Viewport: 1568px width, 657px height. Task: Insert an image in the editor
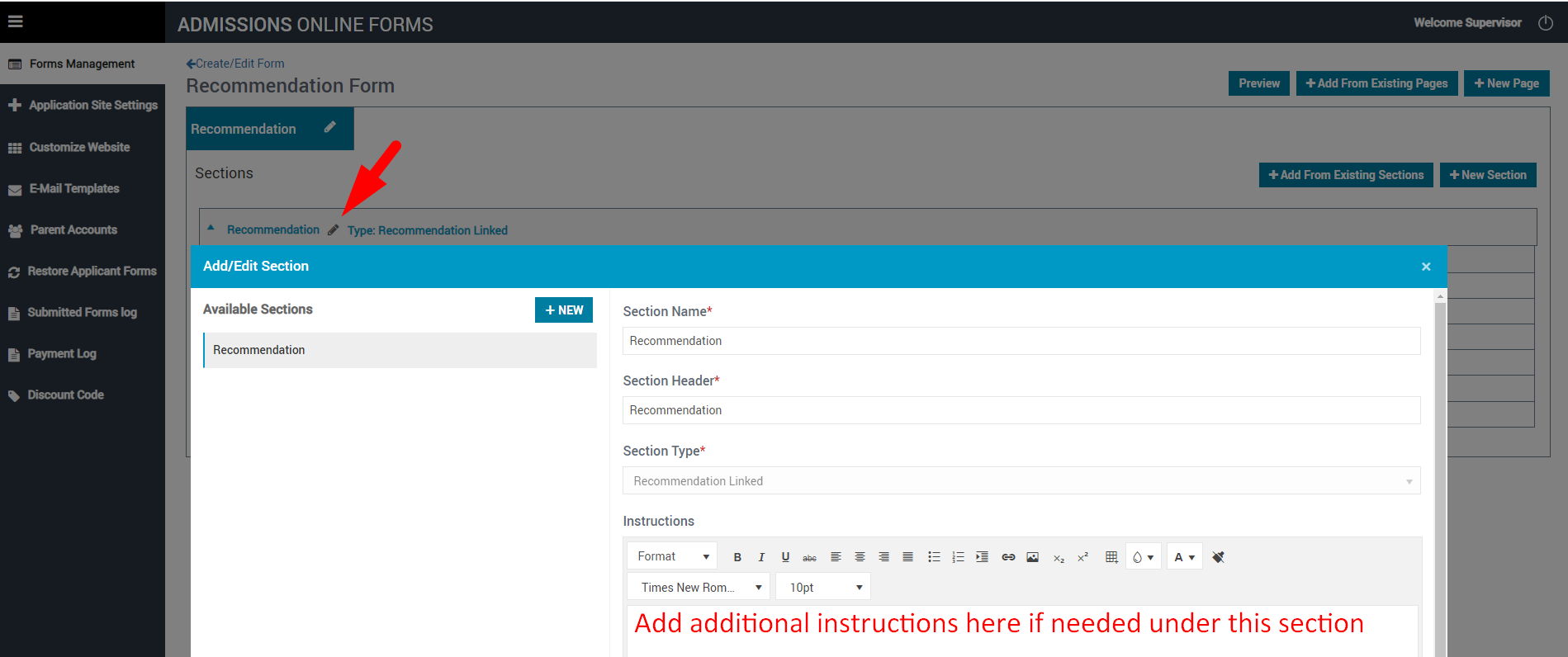coord(1032,557)
